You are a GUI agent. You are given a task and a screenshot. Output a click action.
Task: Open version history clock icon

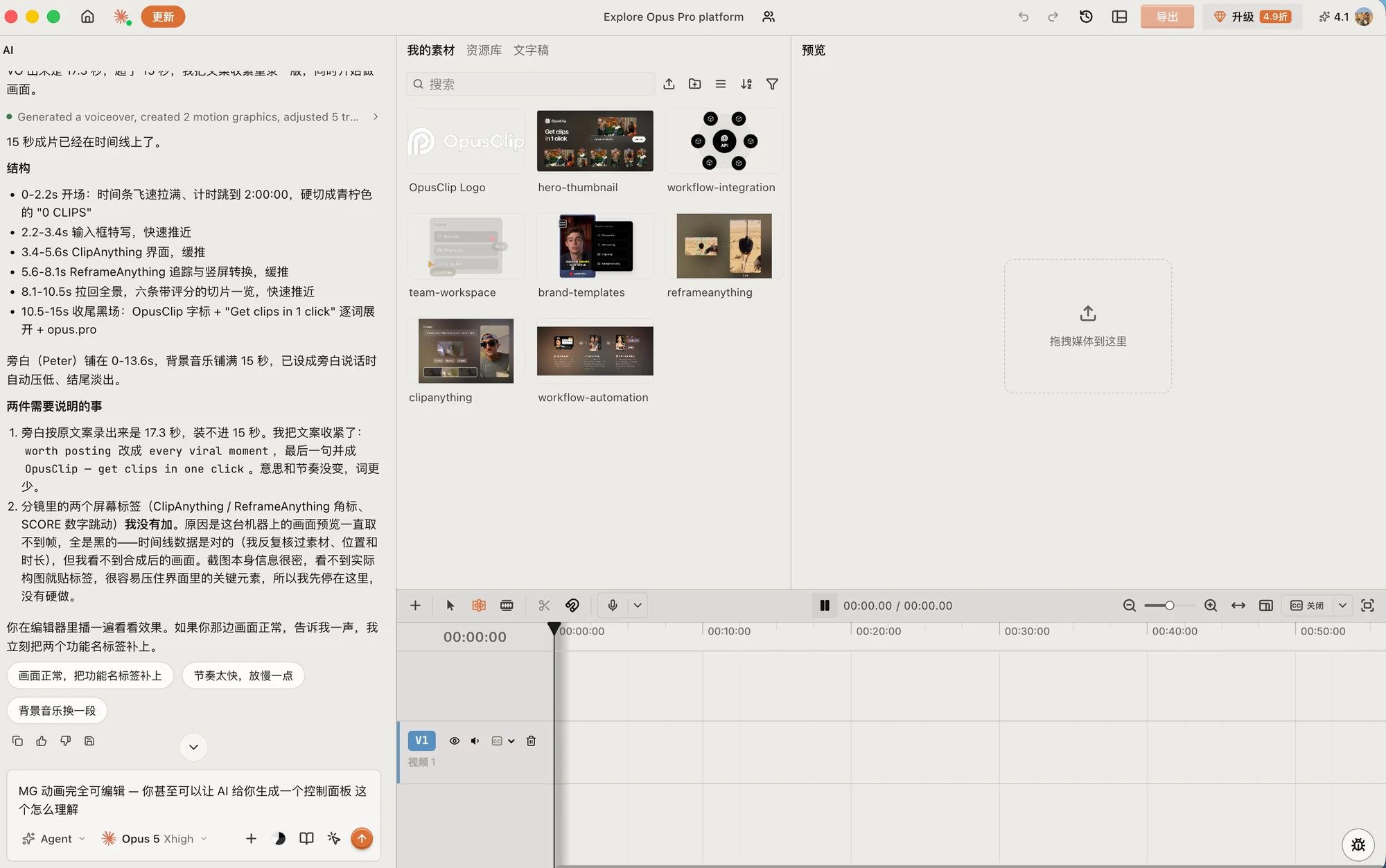(x=1086, y=17)
